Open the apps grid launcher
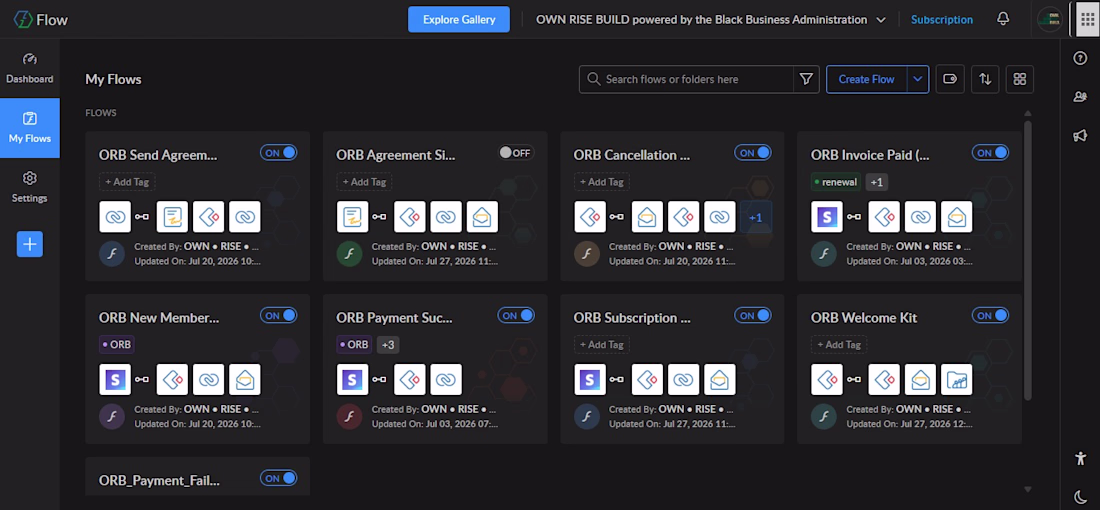Viewport: 1100px width, 510px height. 1087,19
